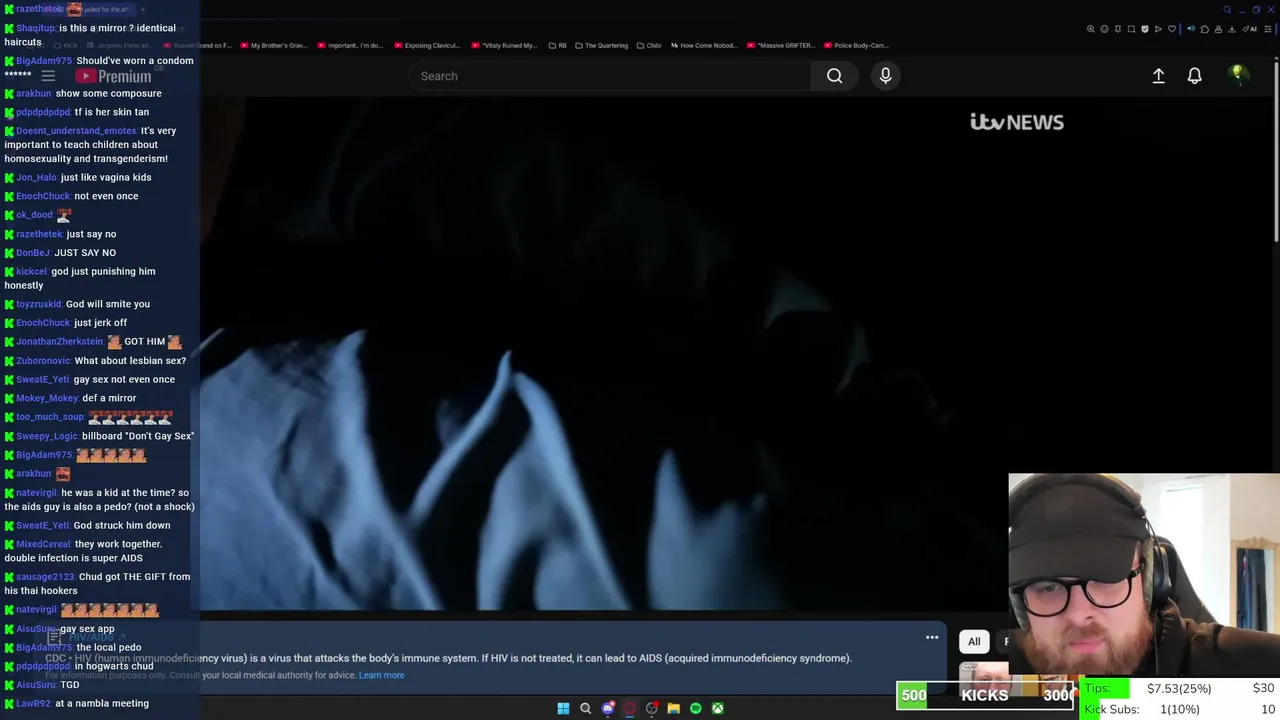Viewport: 1280px width, 720px height.
Task: Open Windows Start button
Action: [563, 708]
